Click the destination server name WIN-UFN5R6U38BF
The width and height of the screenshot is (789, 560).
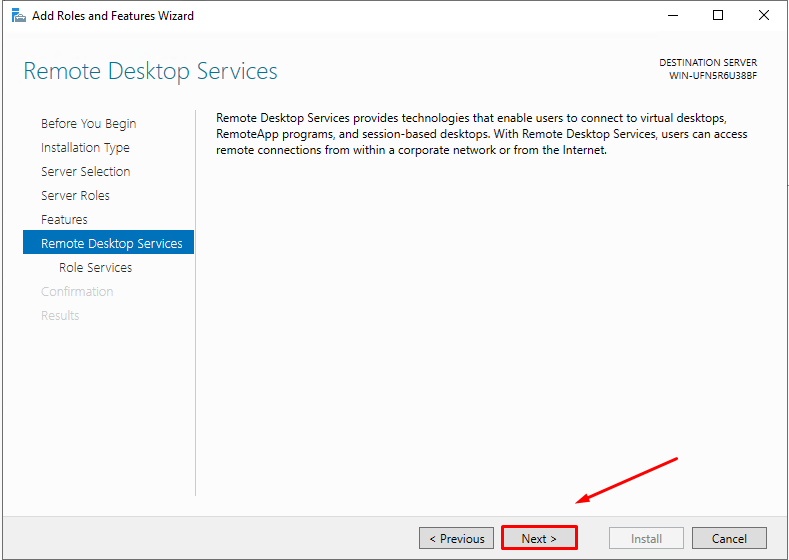[x=713, y=76]
